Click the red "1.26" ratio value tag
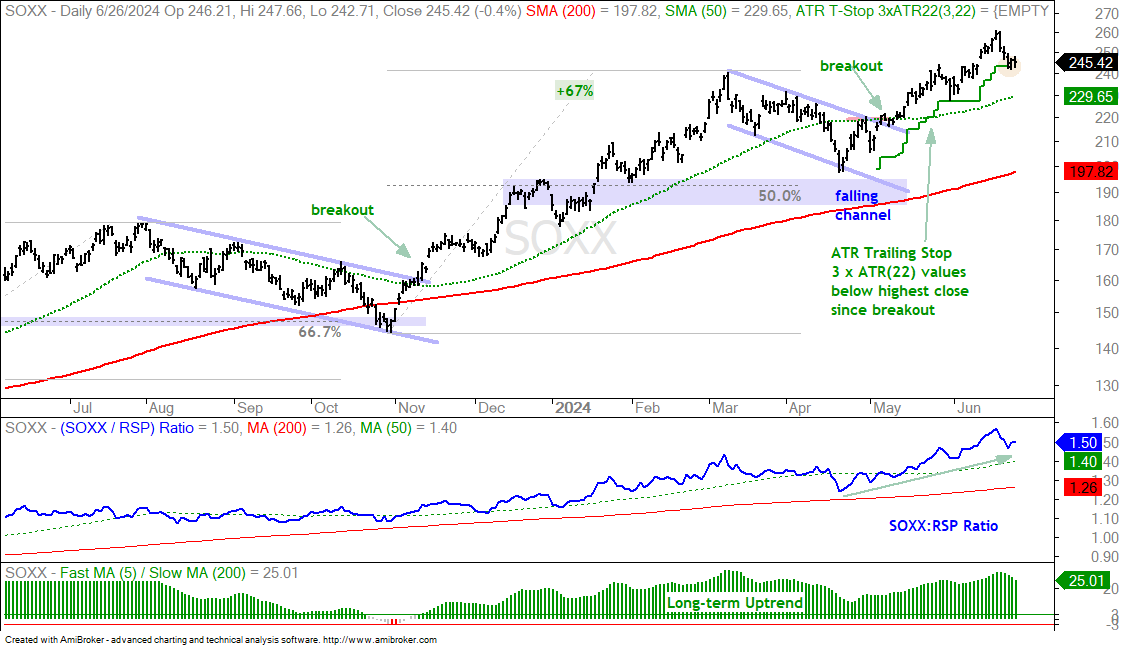 pos(1083,488)
